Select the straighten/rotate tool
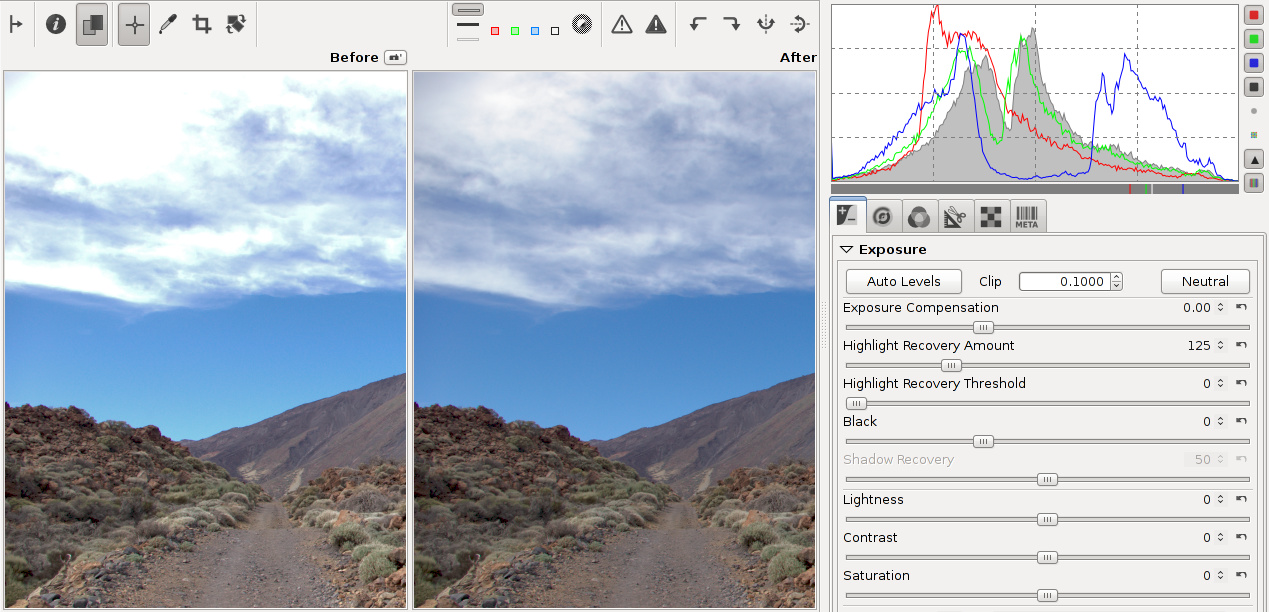Image resolution: width=1269 pixels, height=612 pixels. pyautogui.click(x=236, y=25)
